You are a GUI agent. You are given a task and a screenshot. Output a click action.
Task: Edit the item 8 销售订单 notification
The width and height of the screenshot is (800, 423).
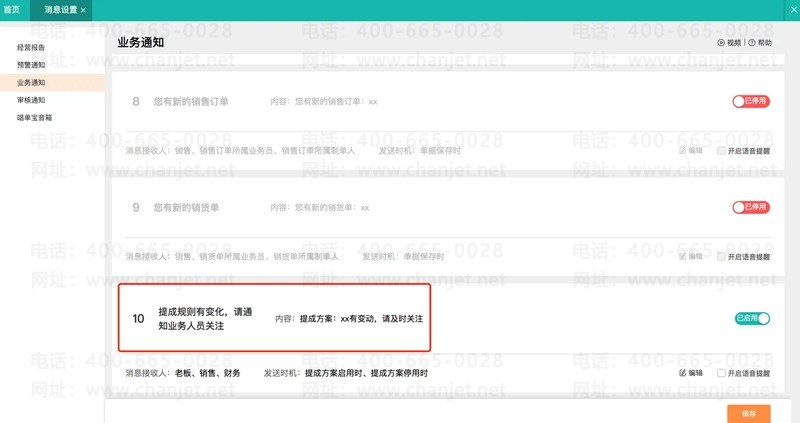(x=691, y=151)
